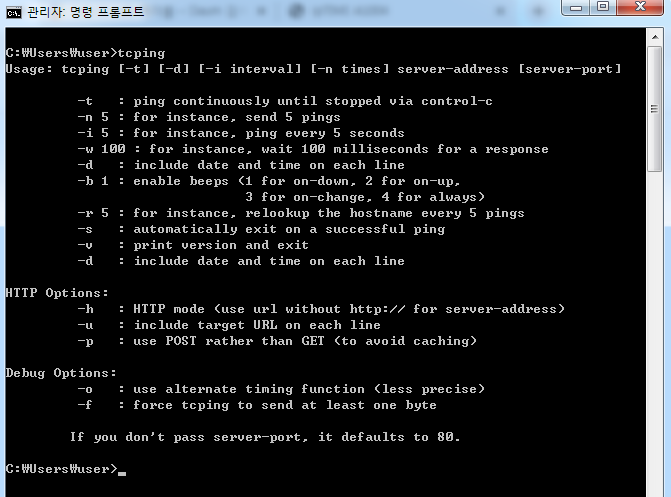The image size is (671, 497).
Task: Click the -f force tcping option line
Action: tap(256, 405)
